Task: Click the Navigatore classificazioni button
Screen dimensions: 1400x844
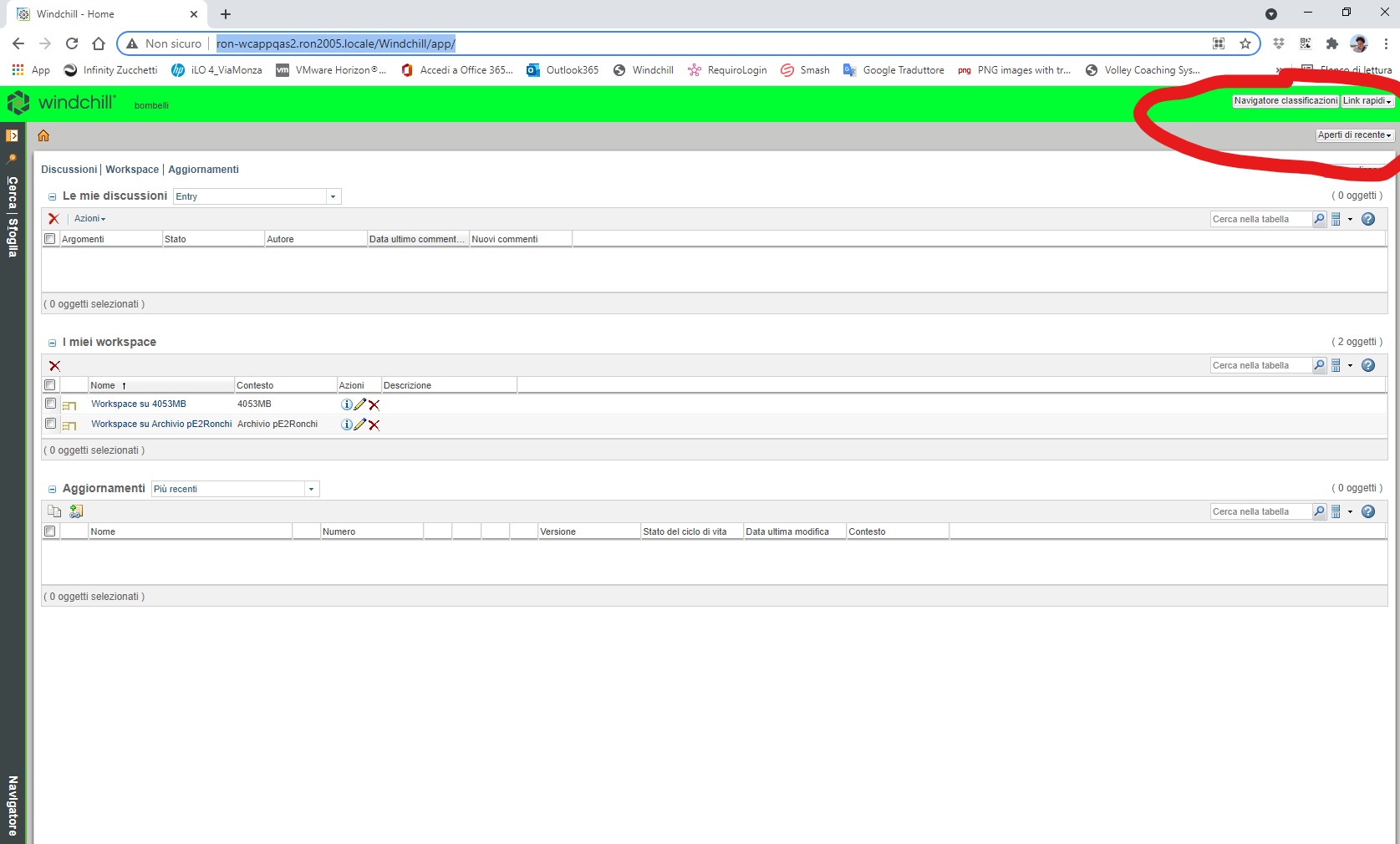Action: coord(1285,100)
